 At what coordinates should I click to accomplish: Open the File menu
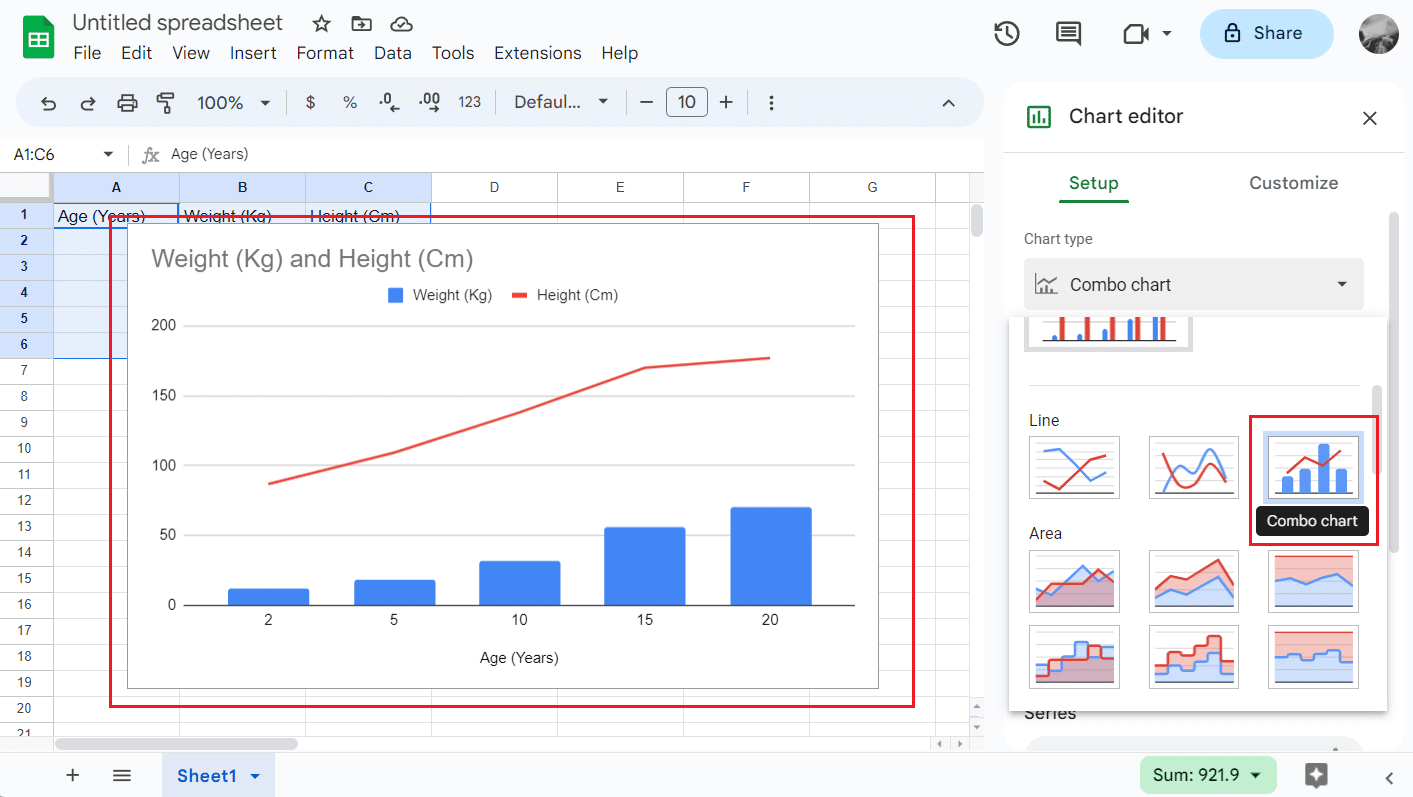click(87, 53)
